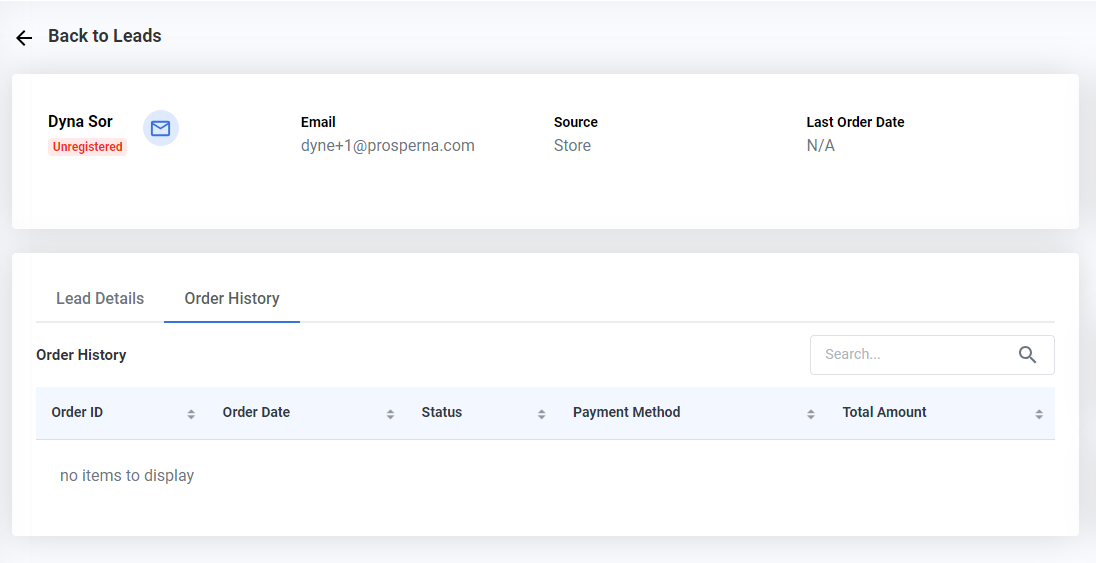Sort by Total Amount arrows icon
This screenshot has height=563, width=1096.
point(1039,414)
